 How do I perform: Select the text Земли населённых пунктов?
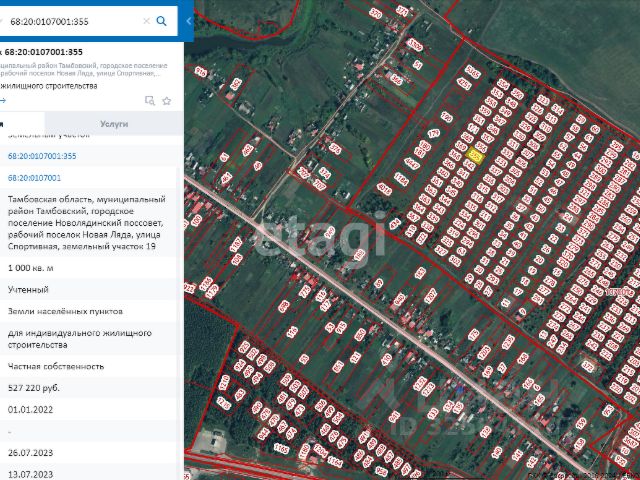point(65,311)
